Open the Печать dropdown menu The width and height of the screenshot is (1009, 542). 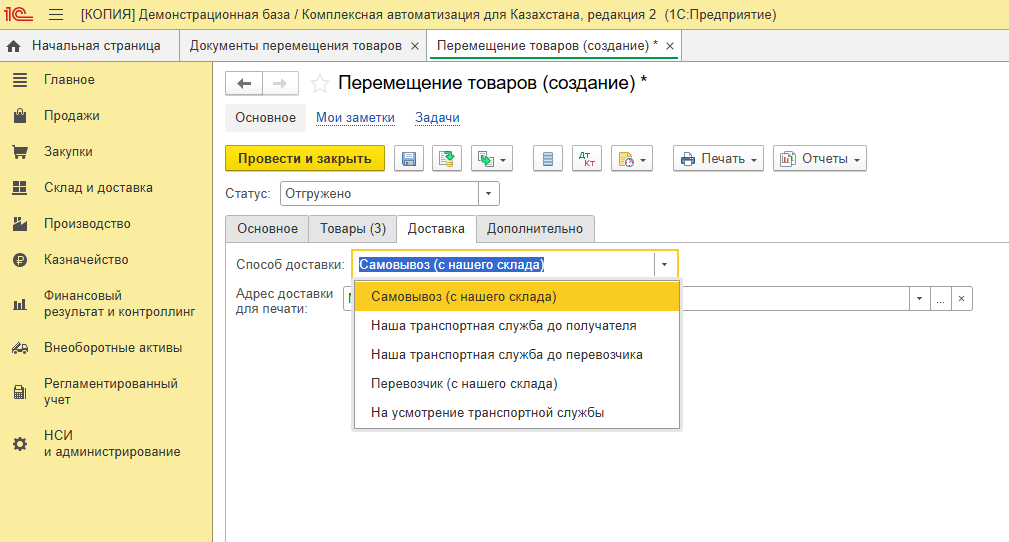(x=718, y=159)
